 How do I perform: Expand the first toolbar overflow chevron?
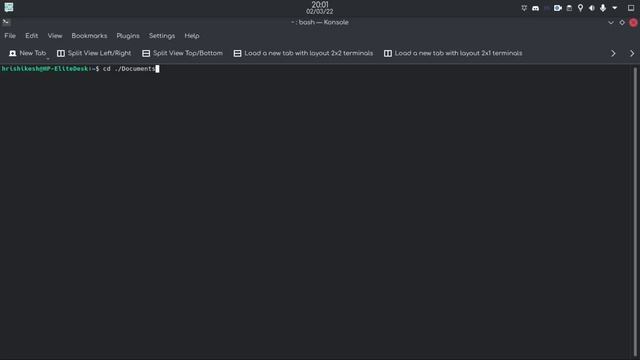pos(613,53)
